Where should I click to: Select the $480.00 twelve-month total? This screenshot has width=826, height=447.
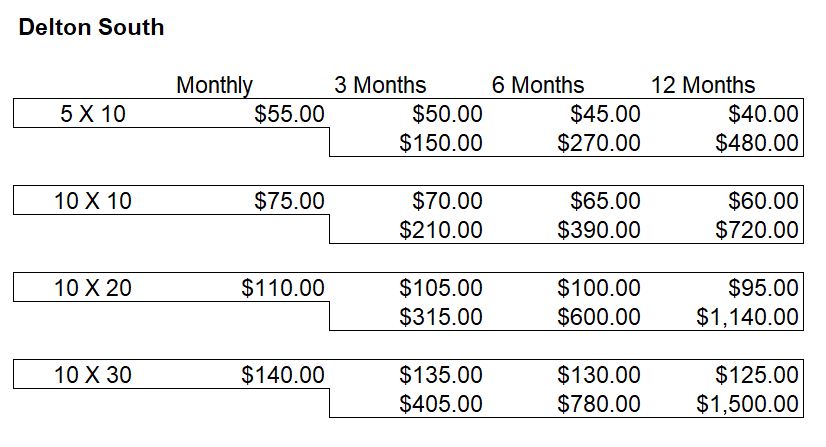tap(757, 143)
